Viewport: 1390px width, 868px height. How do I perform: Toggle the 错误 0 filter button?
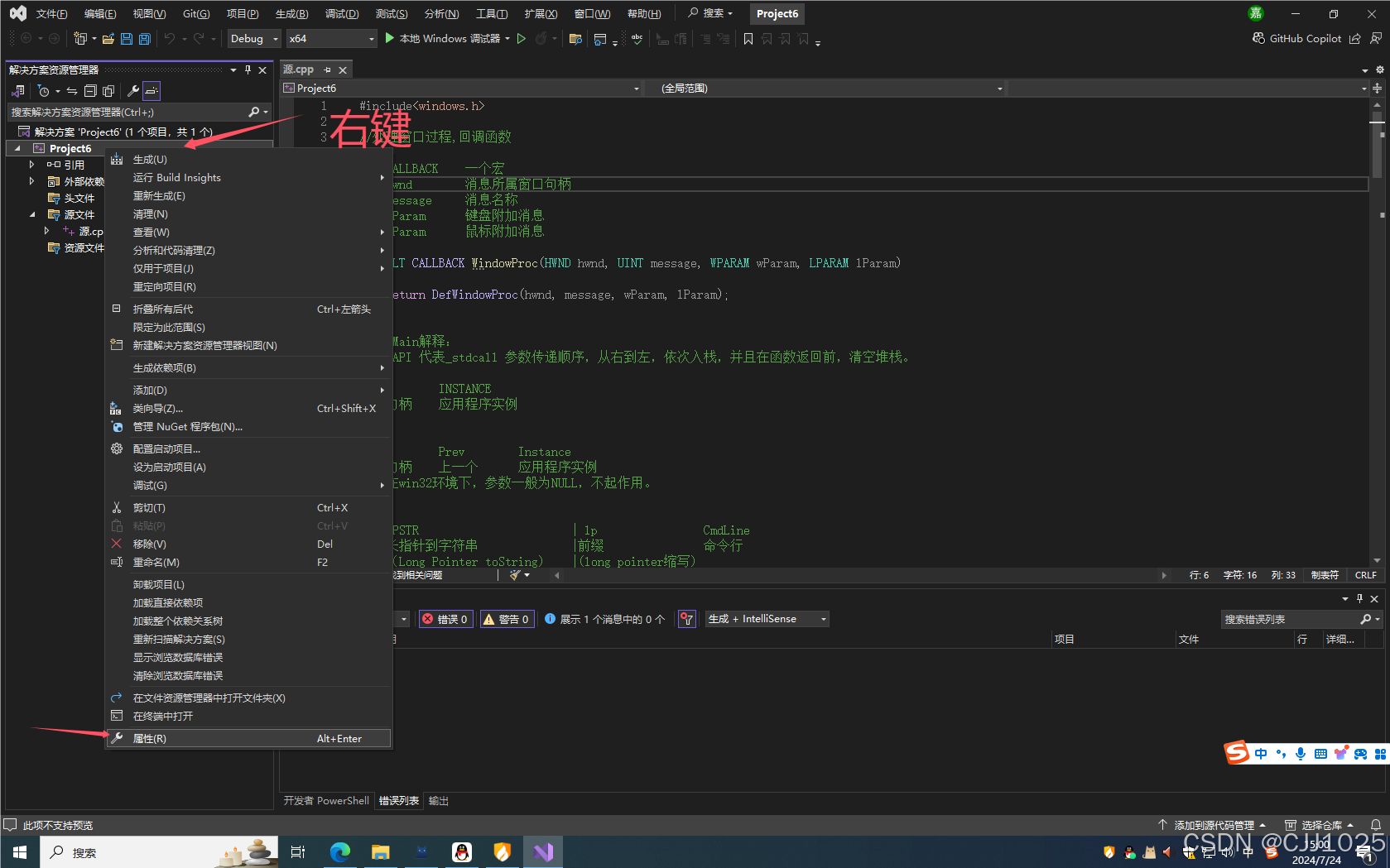point(445,618)
